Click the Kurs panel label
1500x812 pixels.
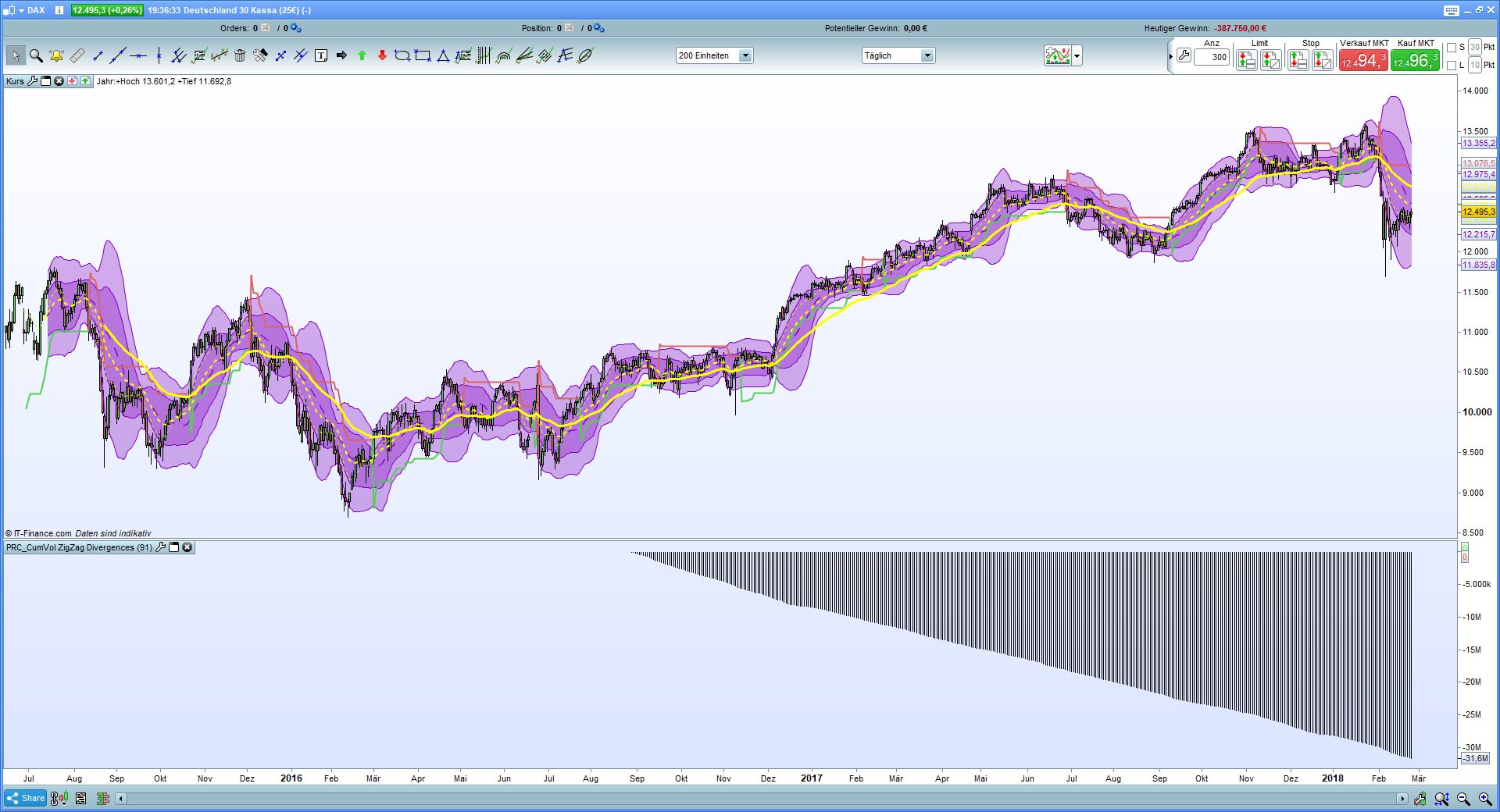15,81
